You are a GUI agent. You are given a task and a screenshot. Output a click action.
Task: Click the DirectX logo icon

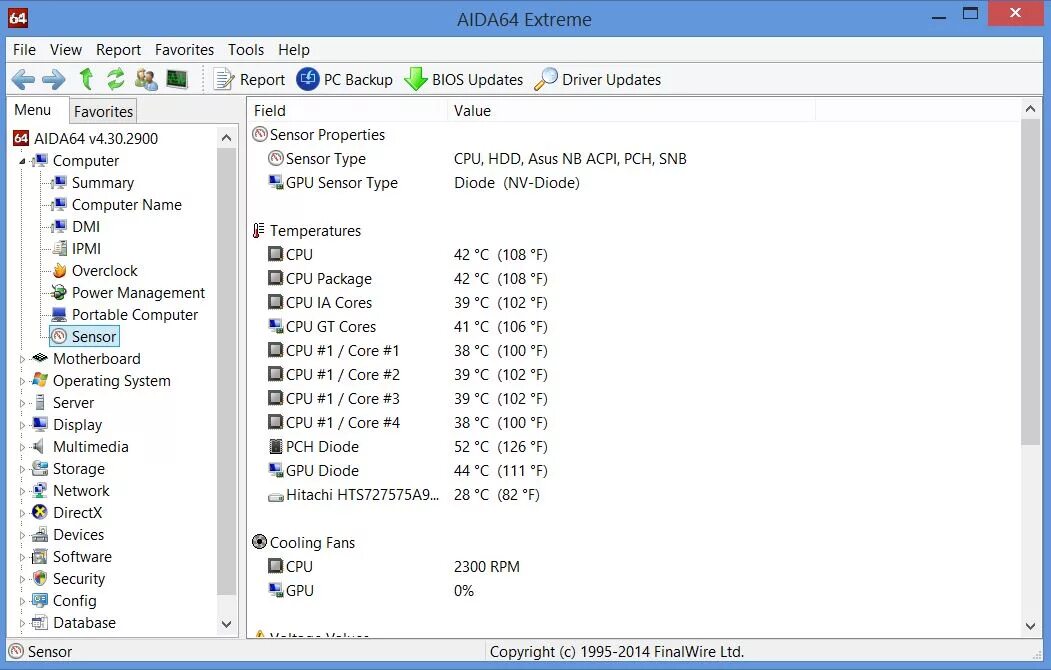[40, 513]
